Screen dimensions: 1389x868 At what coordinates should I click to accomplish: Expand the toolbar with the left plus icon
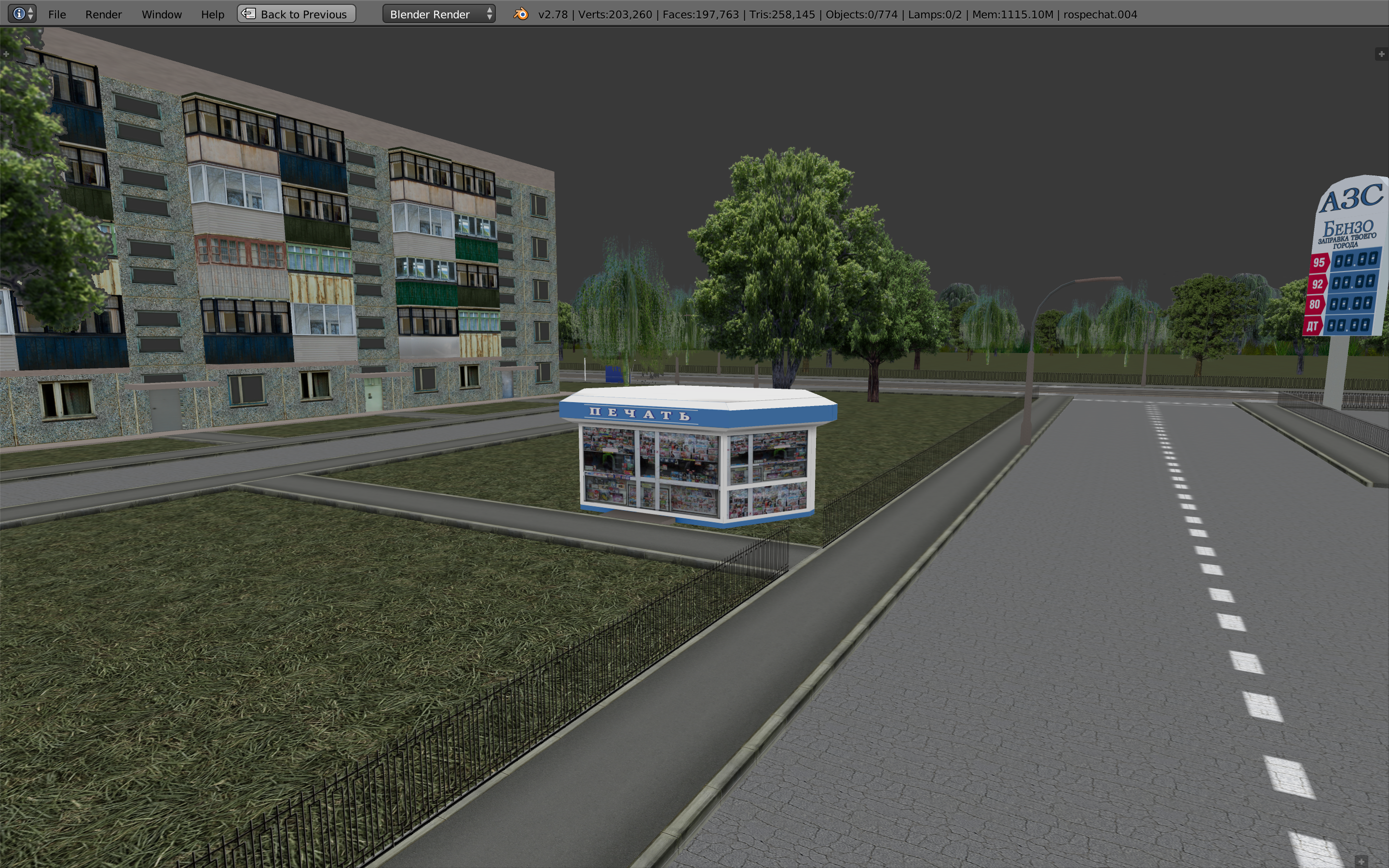6,54
